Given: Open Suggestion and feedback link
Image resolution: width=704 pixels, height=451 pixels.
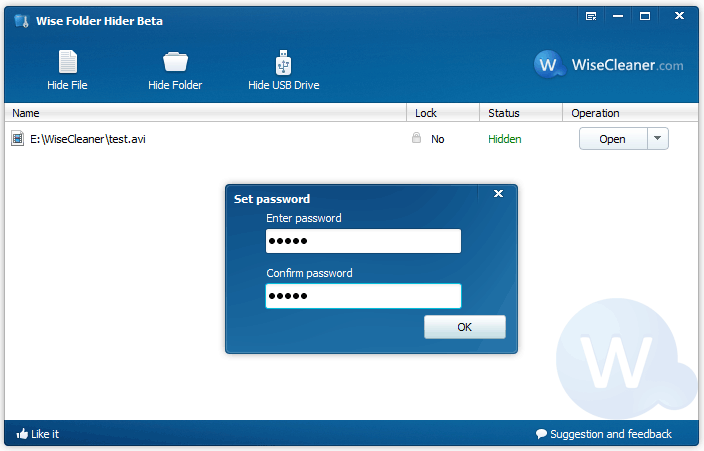Looking at the screenshot, I should pos(611,434).
